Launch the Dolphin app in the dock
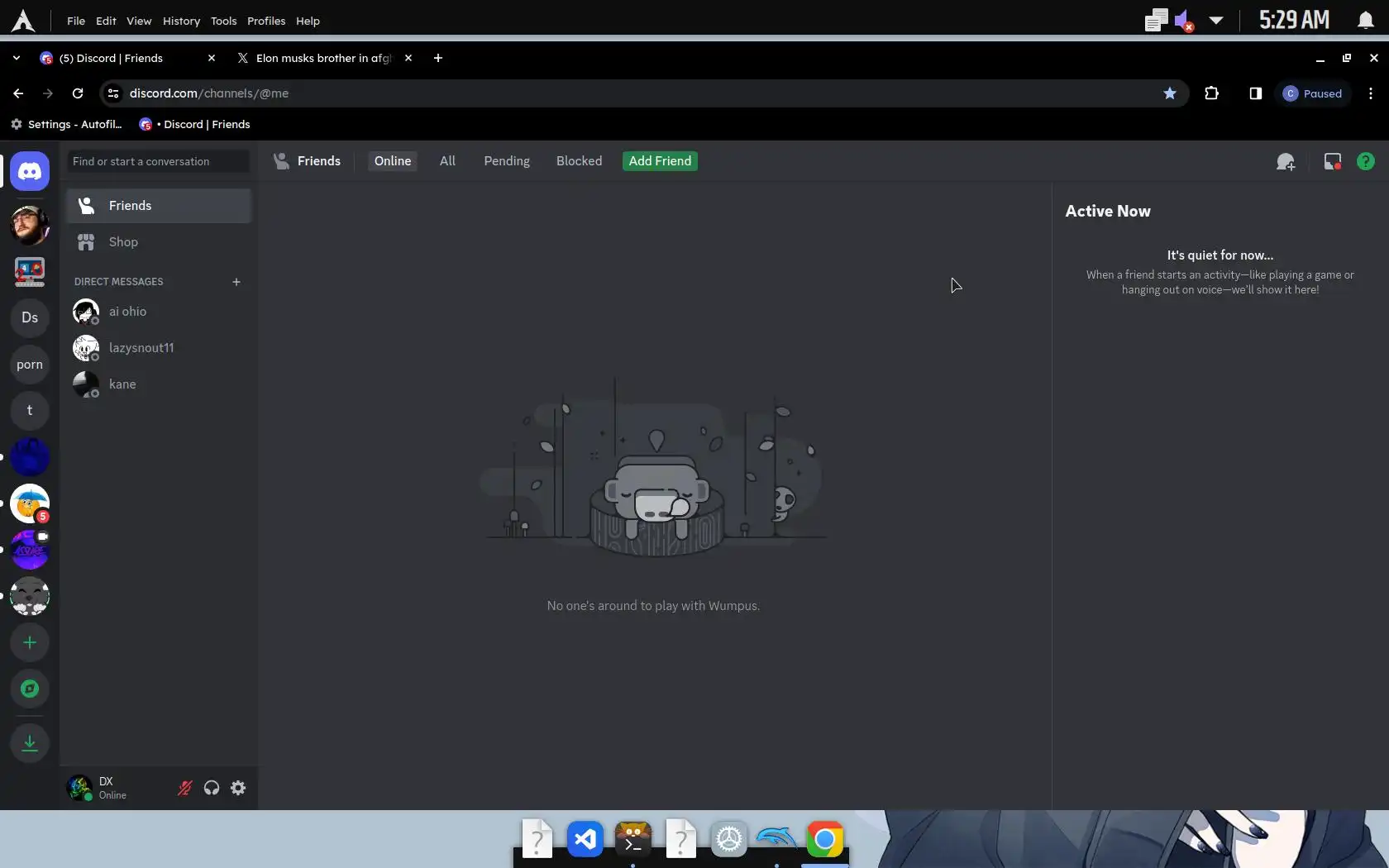1389x868 pixels. [777, 840]
